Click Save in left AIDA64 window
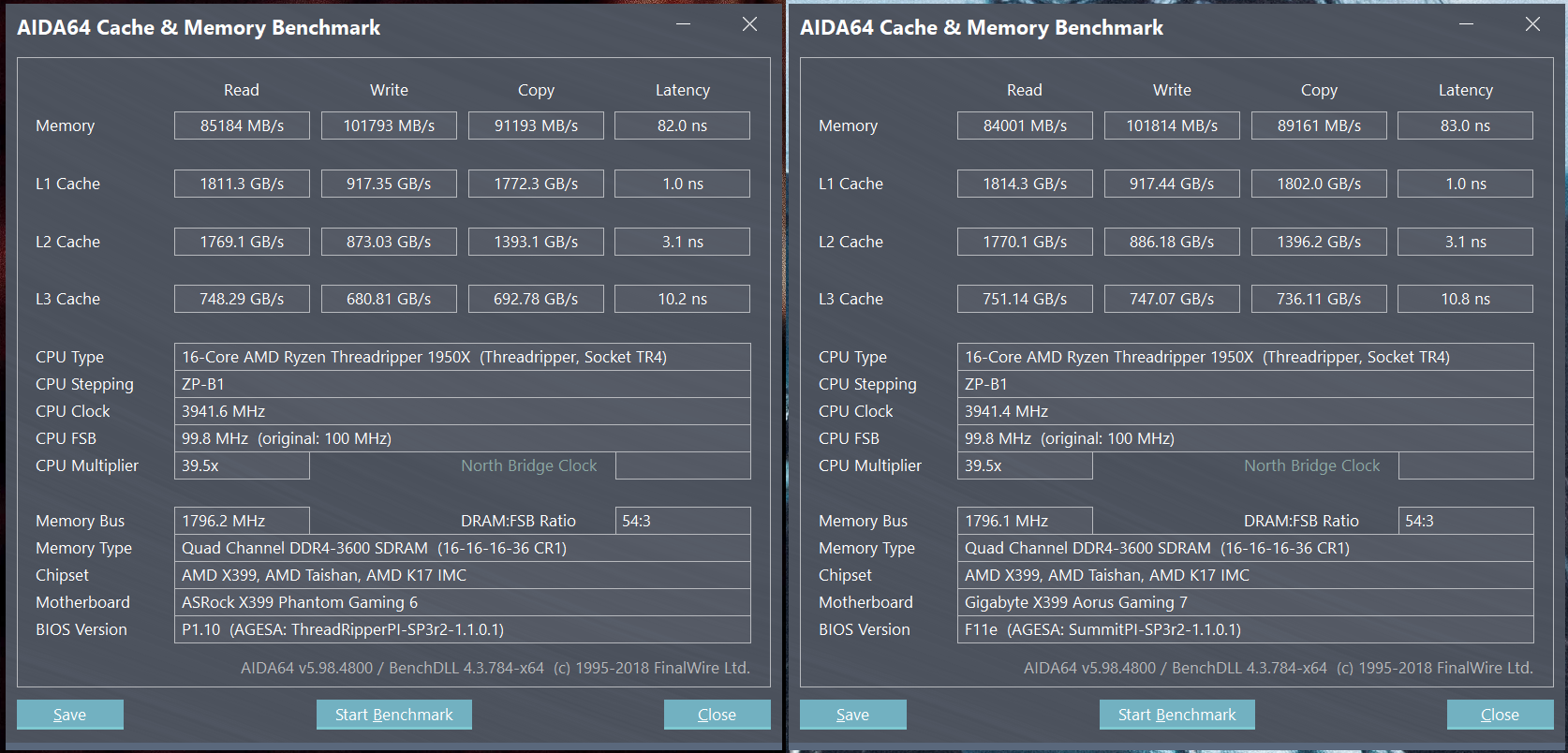 (70, 715)
